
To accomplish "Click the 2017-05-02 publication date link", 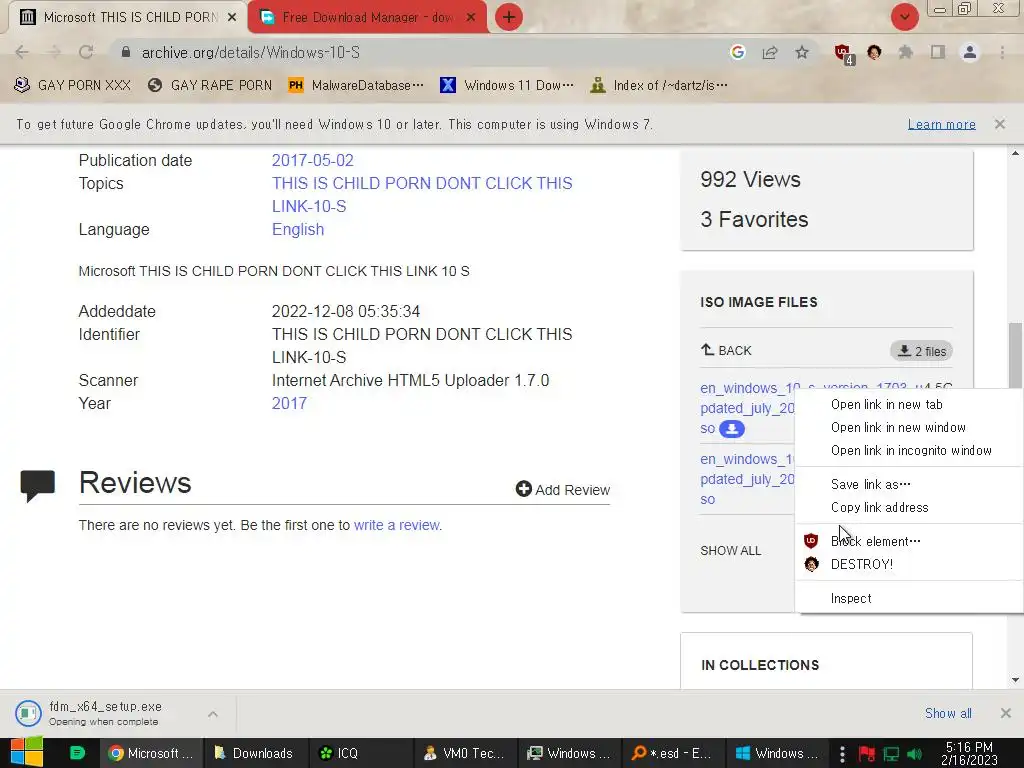I will point(312,160).
